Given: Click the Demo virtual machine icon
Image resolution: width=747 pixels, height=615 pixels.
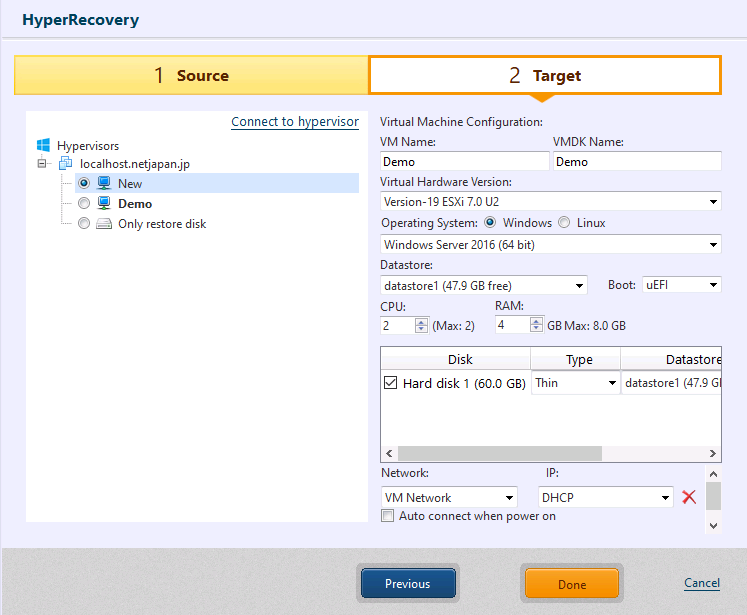Looking at the screenshot, I should [104, 204].
